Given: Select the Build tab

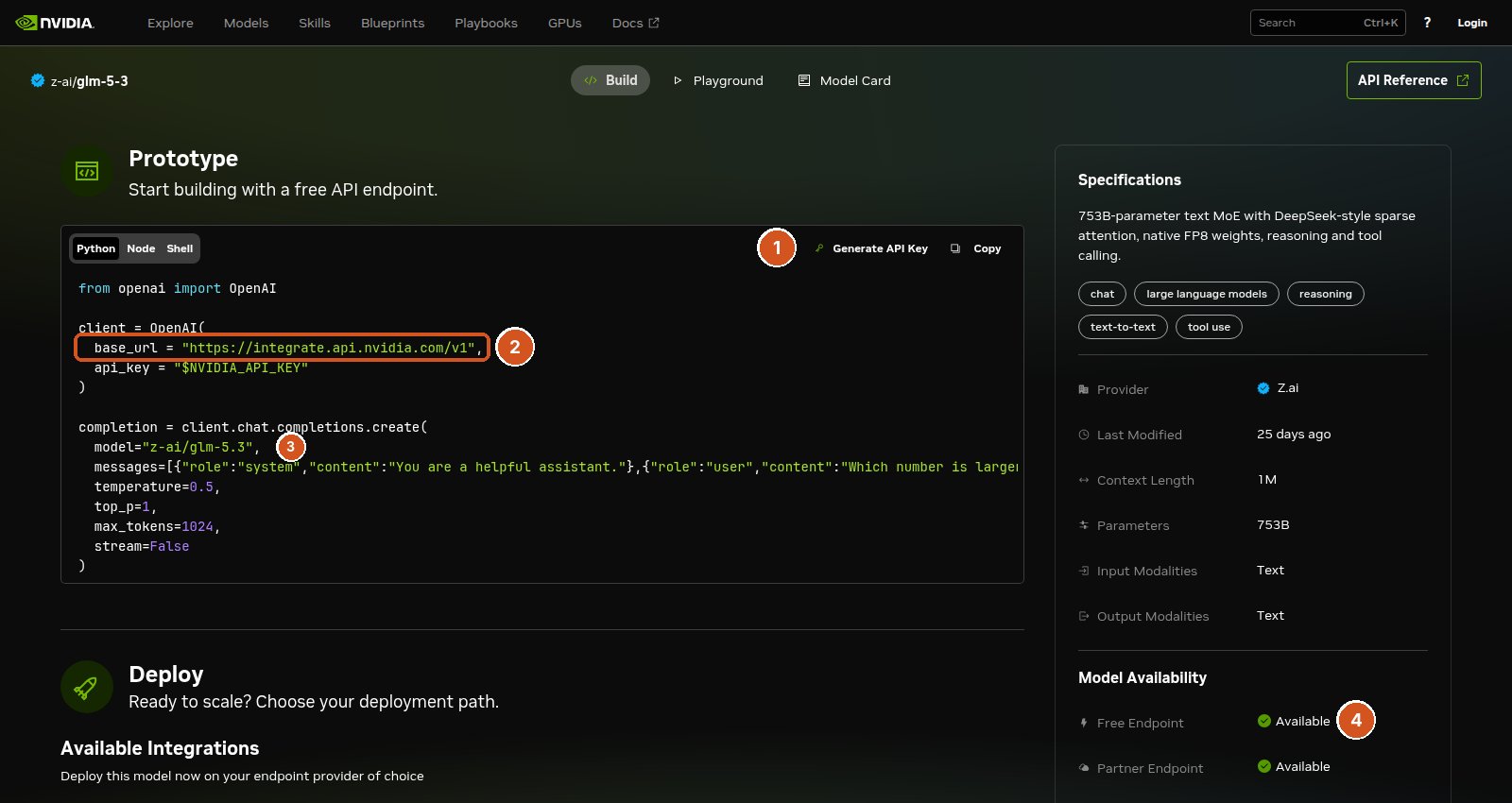Looking at the screenshot, I should click(x=610, y=80).
